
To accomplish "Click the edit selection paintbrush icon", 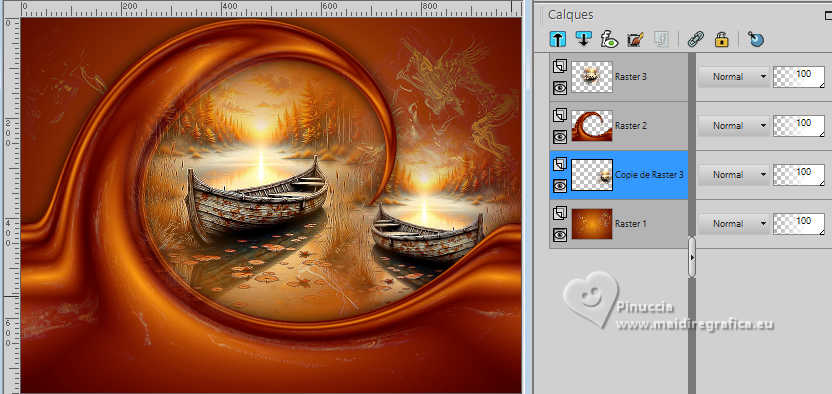I will [635, 39].
